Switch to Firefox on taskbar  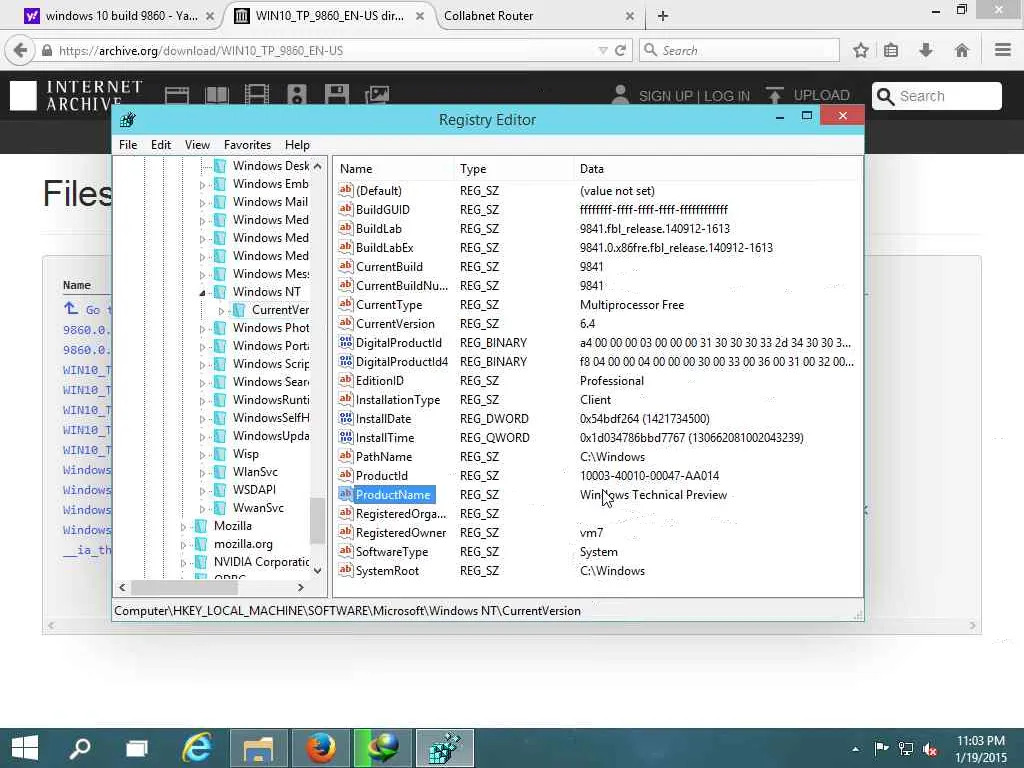coord(321,748)
